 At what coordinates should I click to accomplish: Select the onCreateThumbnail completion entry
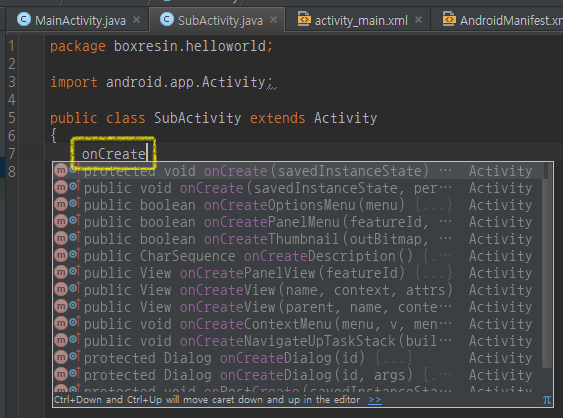point(298,239)
